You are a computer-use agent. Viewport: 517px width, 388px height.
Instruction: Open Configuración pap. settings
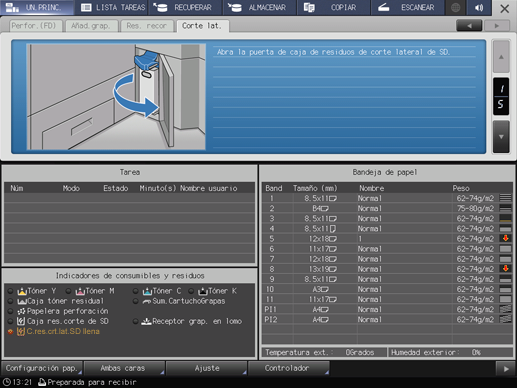pos(42,368)
